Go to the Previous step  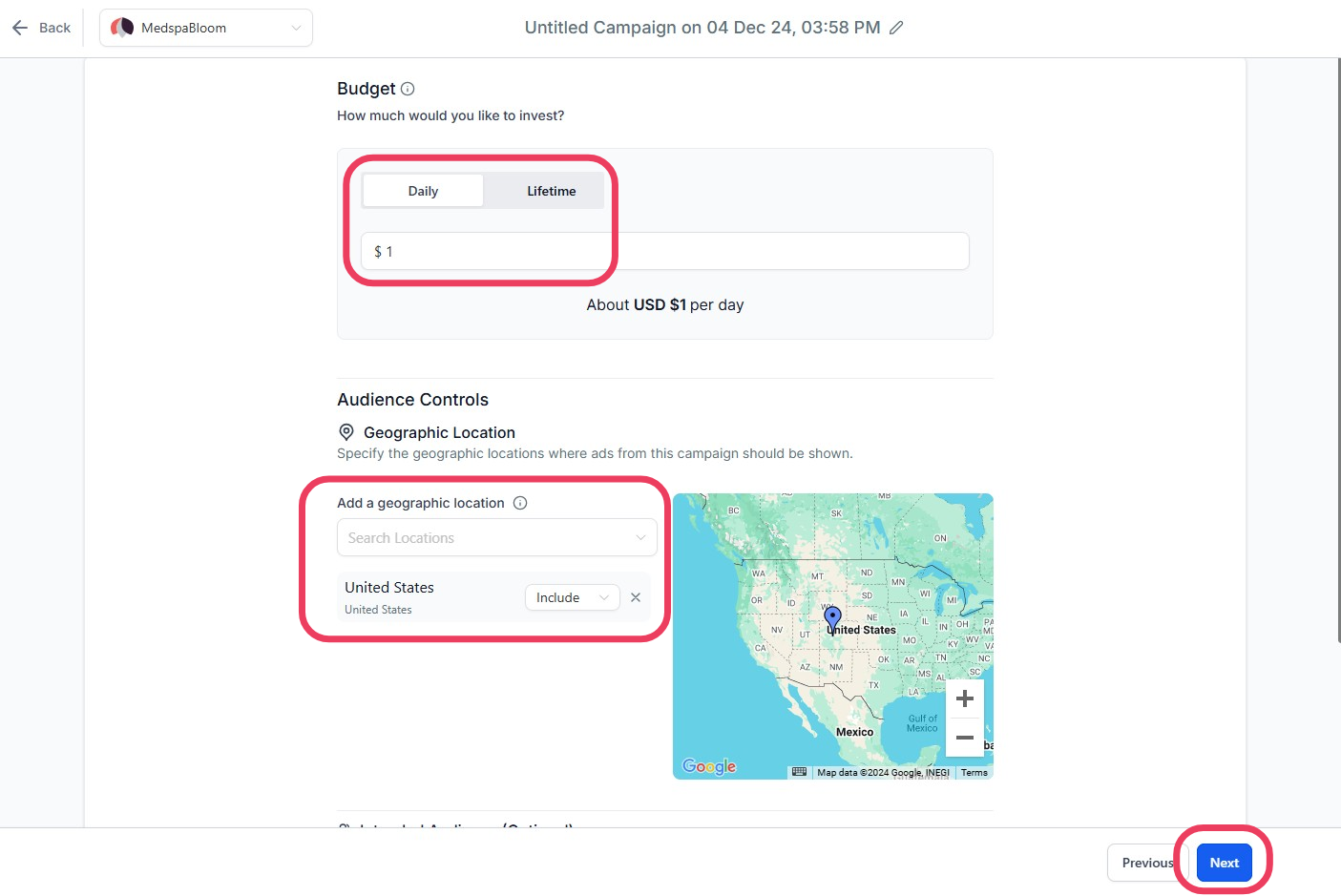click(1147, 863)
